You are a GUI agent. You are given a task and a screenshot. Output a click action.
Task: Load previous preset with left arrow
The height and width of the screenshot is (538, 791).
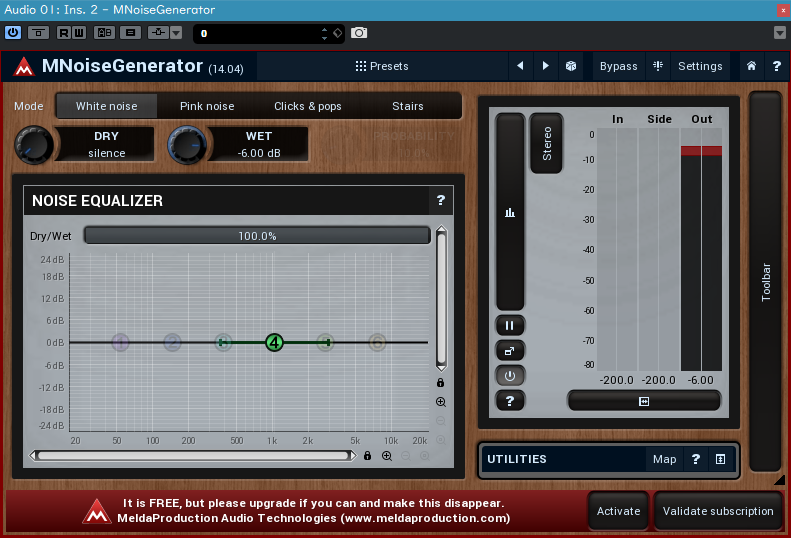520,66
